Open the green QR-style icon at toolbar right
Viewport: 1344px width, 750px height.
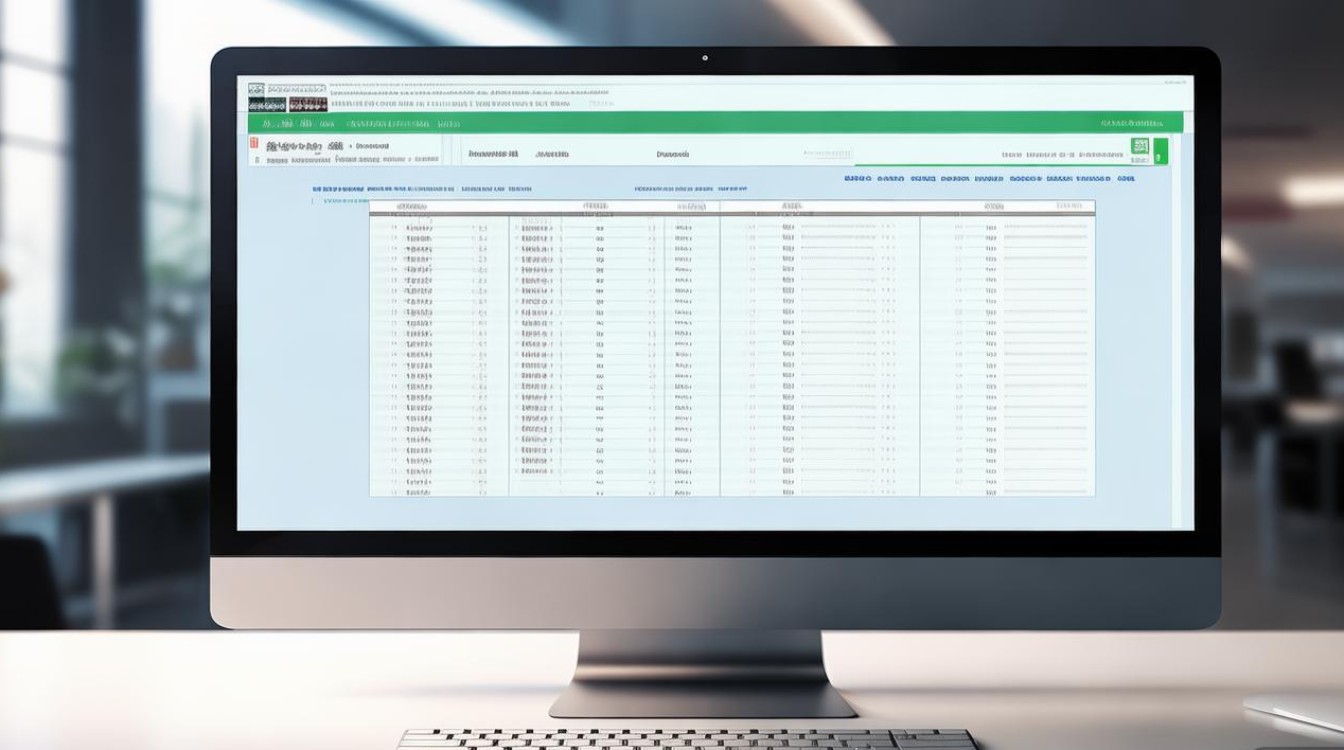[x=1139, y=147]
